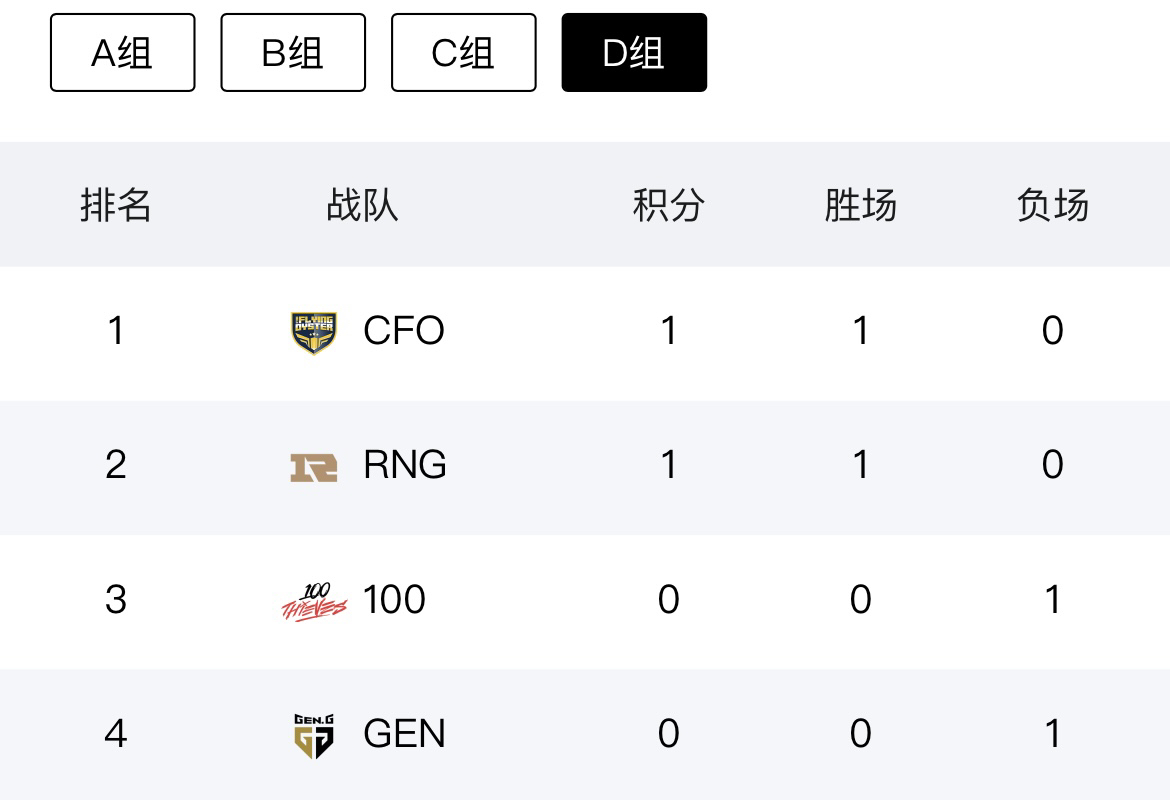Open the C组 group standings
The image size is (1170, 800).
click(x=463, y=53)
